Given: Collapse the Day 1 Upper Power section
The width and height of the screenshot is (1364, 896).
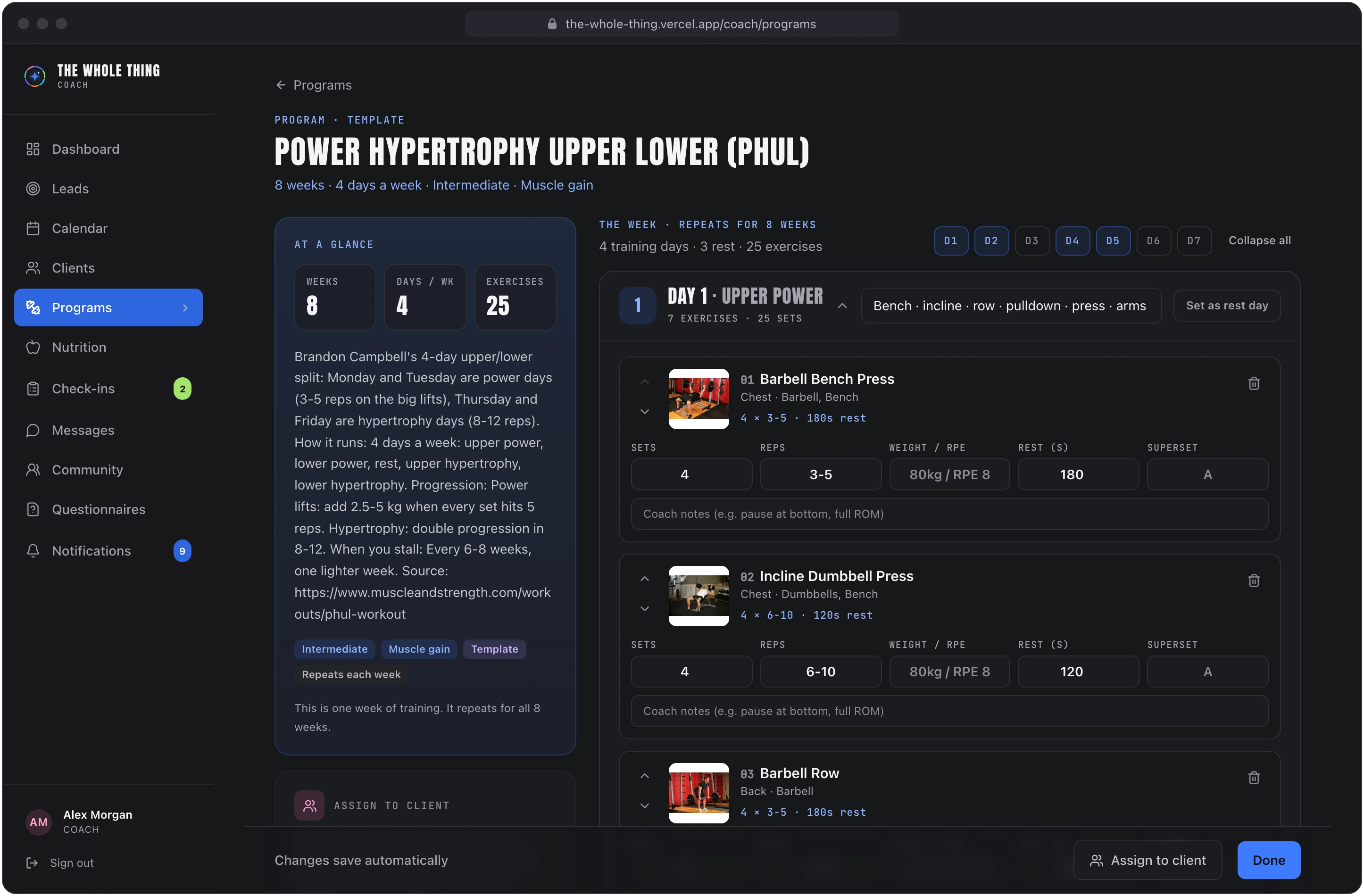Looking at the screenshot, I should (842, 306).
